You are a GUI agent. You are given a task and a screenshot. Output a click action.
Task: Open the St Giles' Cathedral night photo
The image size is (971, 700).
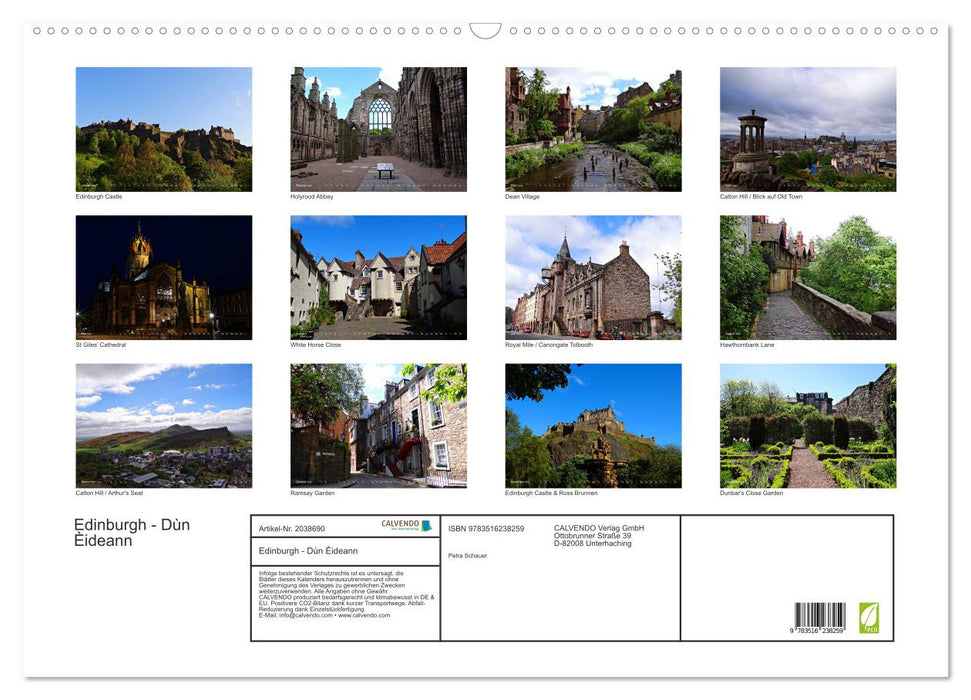click(x=164, y=276)
